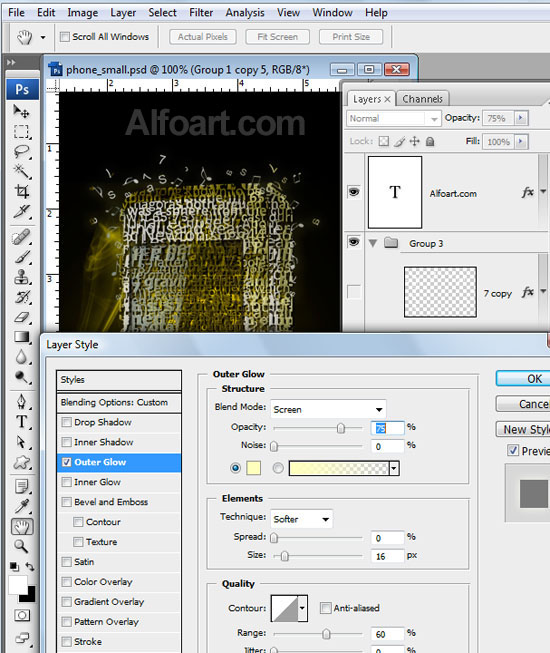550x653 pixels.
Task: Lock transparent pixels icon in Layers panel
Action: coord(384,142)
